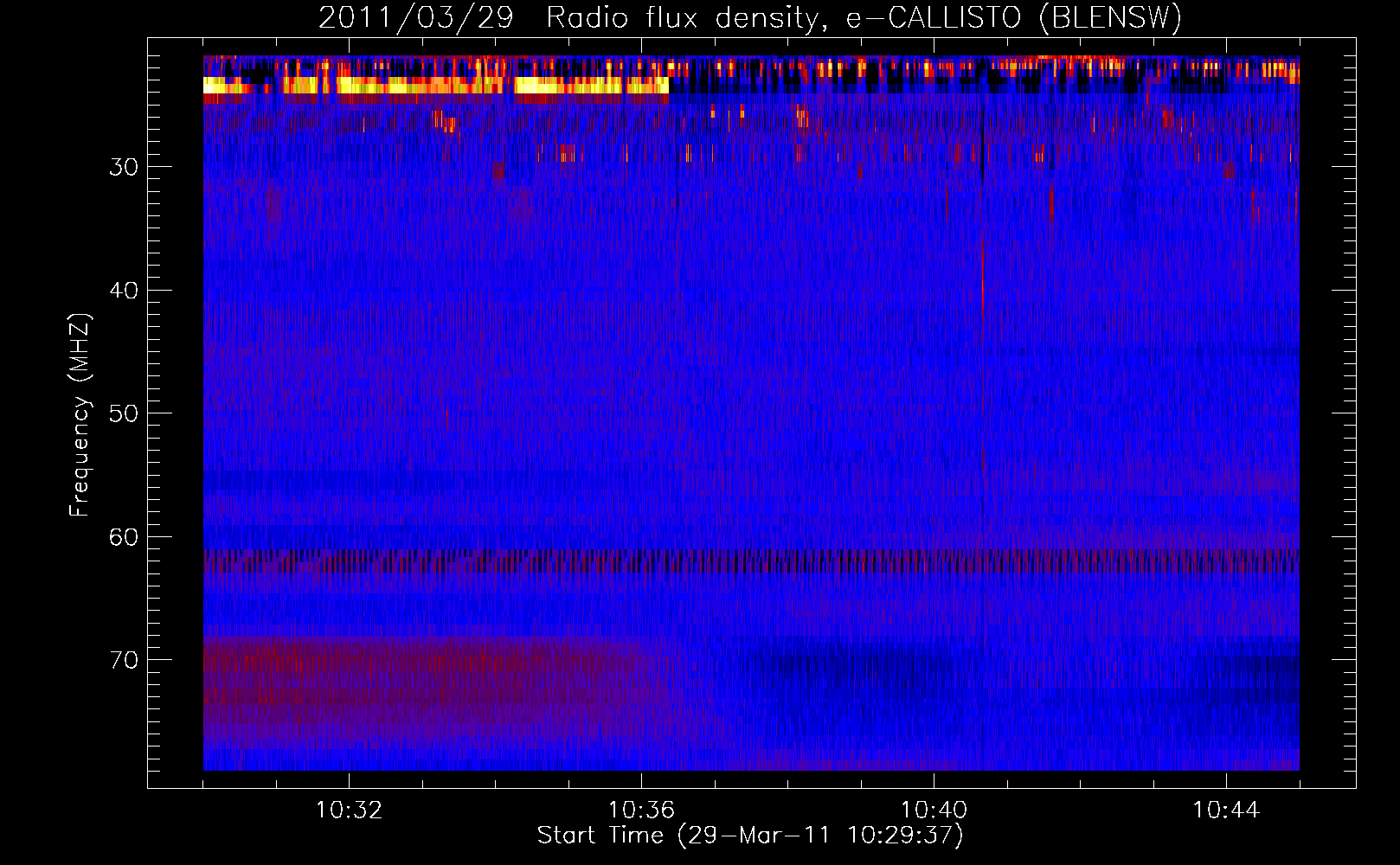Click the 10:32 time tick label

point(349,811)
